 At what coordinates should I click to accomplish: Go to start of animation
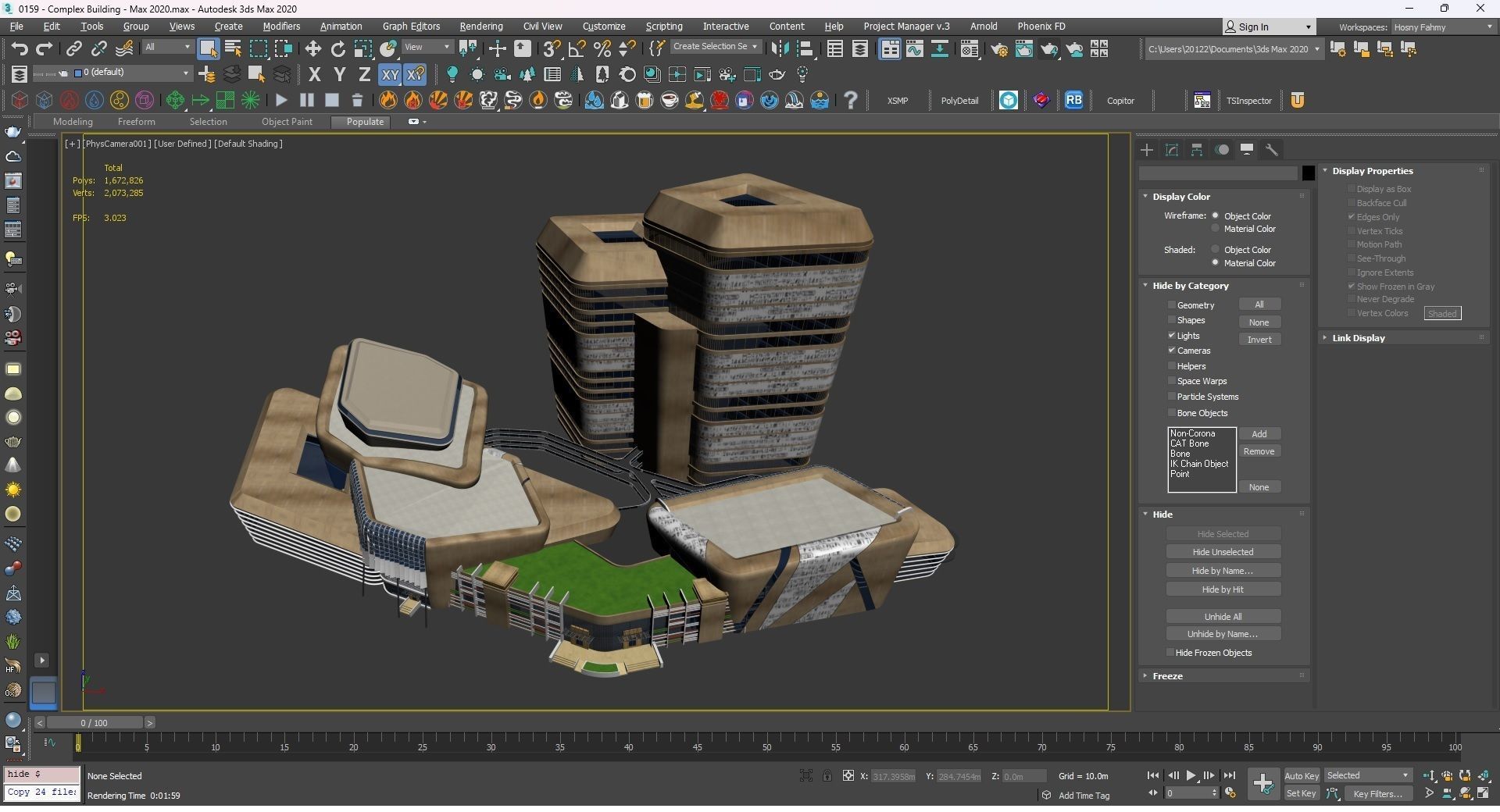click(x=1153, y=776)
